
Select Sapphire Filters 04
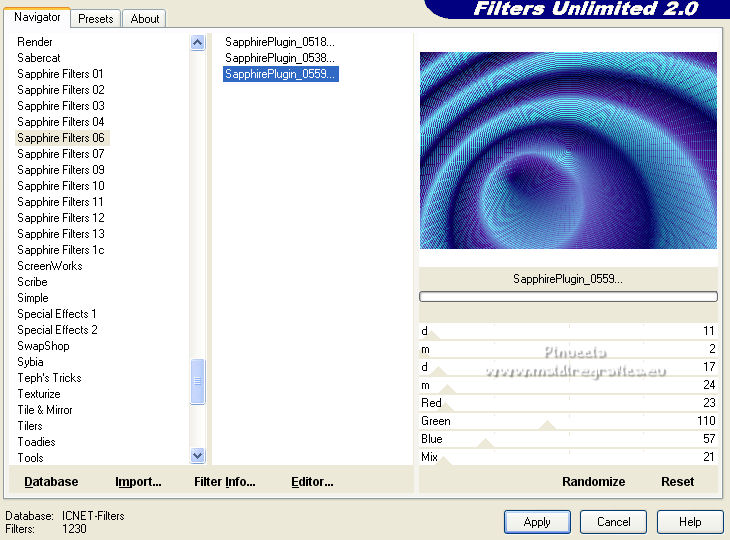(x=61, y=122)
